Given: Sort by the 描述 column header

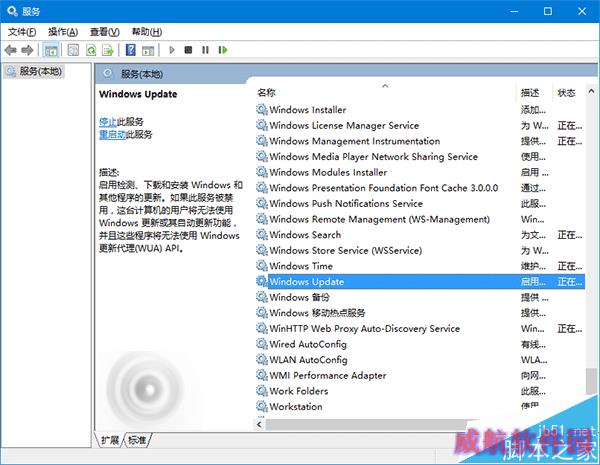Looking at the screenshot, I should (x=530, y=93).
